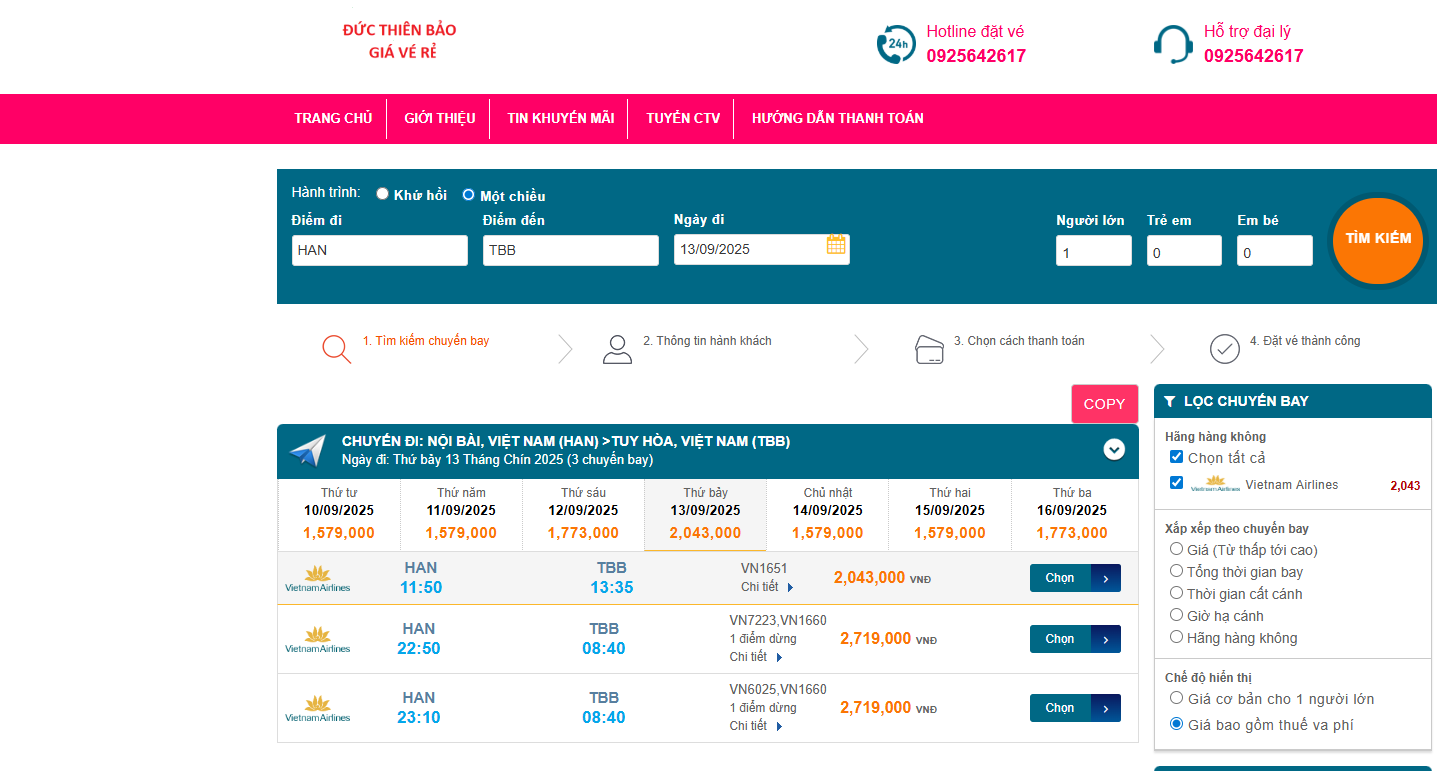Click the Người lớn count field
Viewport: 1437px width, 771px height.
pos(1094,251)
